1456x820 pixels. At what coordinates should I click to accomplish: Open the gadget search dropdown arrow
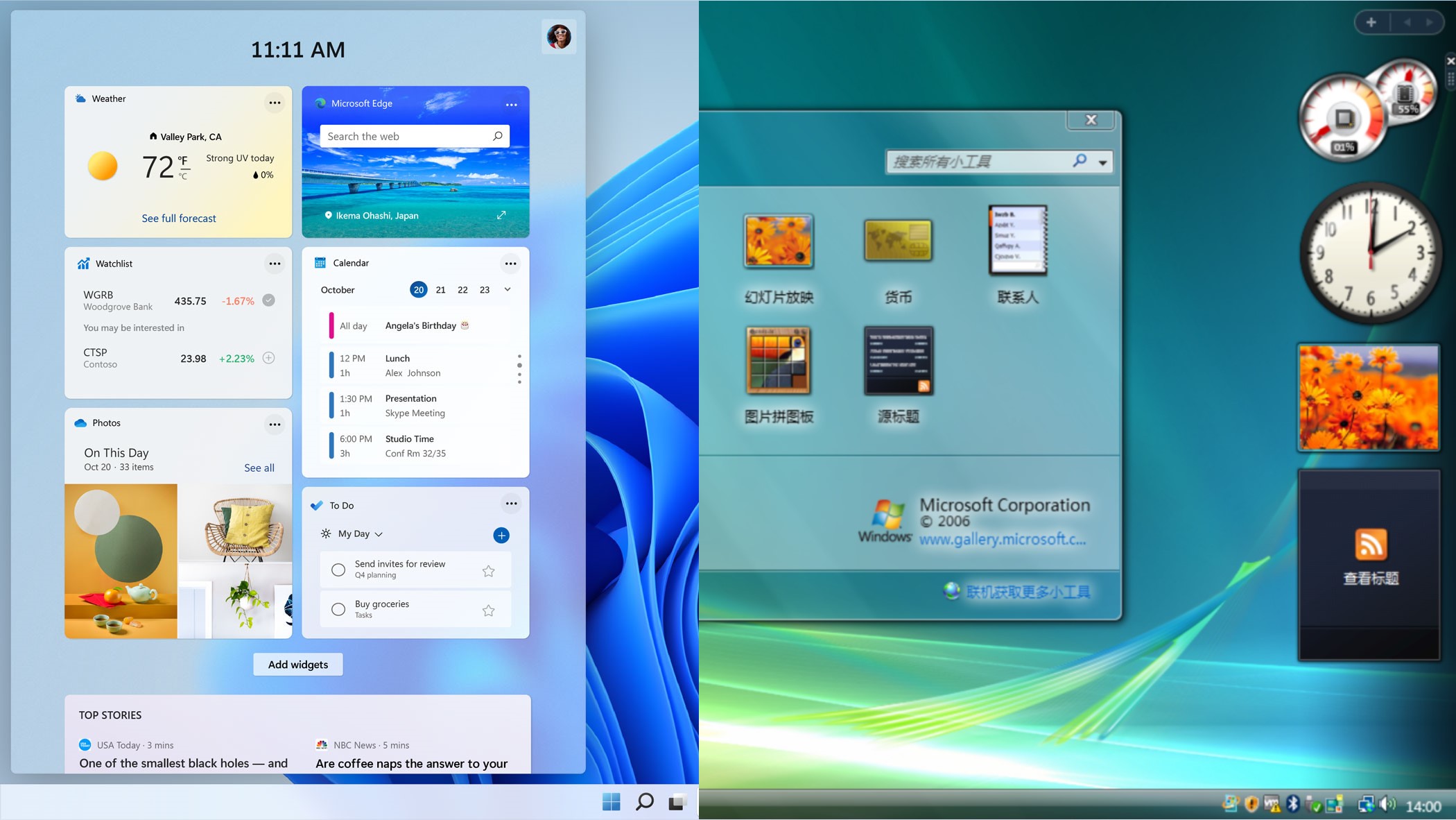point(1102,162)
